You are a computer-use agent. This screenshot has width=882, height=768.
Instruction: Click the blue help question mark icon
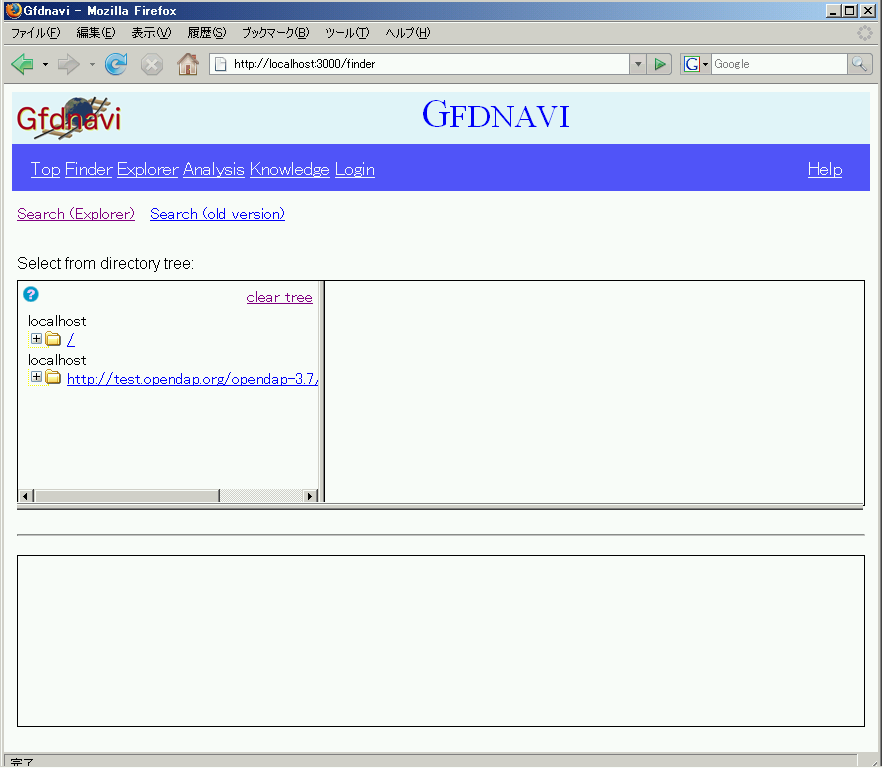coord(30,295)
